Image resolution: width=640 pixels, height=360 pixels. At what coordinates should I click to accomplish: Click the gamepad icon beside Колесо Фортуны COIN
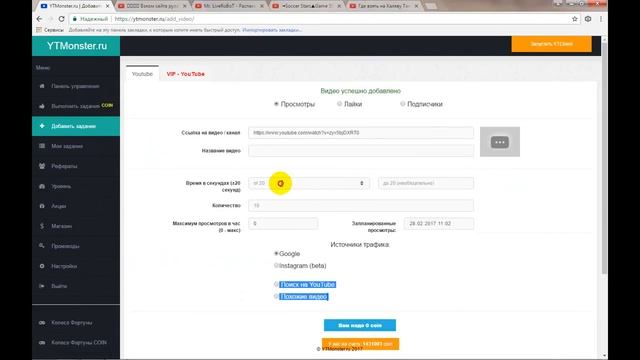42,343
